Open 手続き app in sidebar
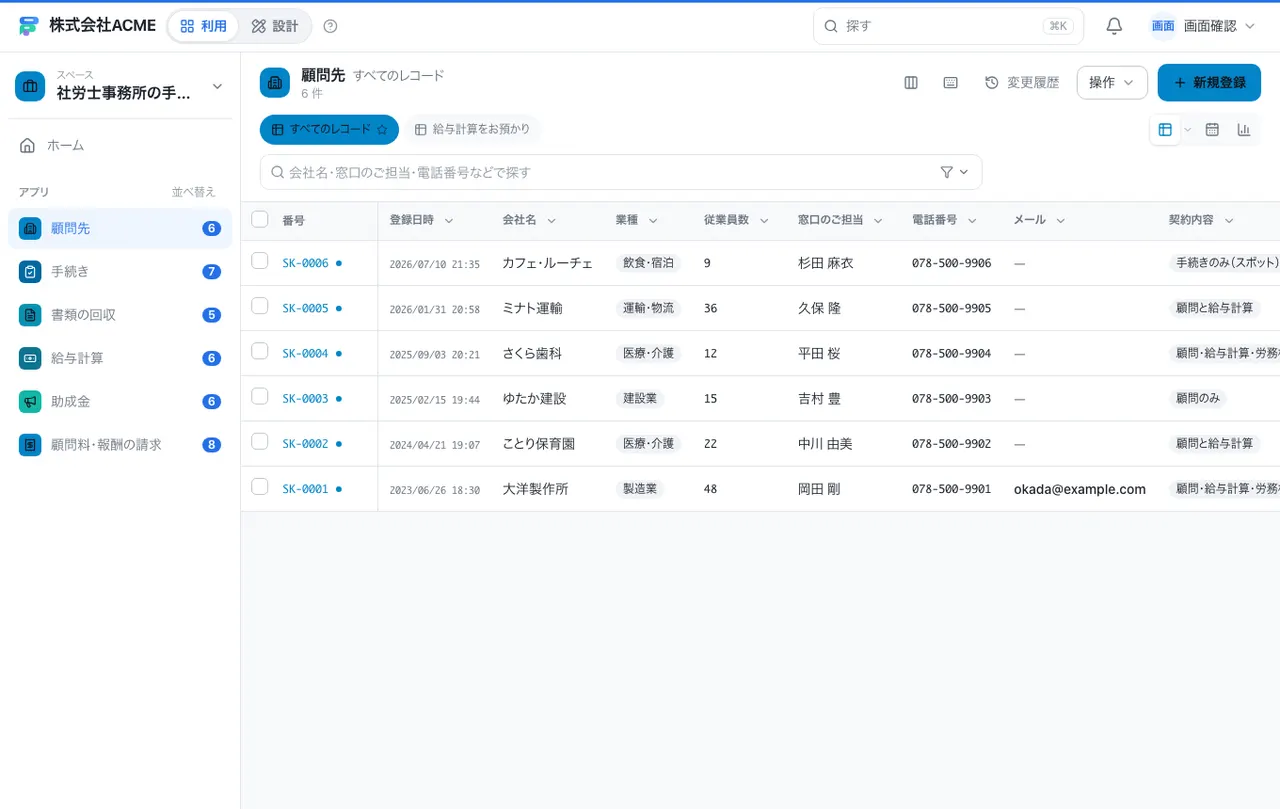The height and width of the screenshot is (809, 1280). pyautogui.click(x=120, y=271)
